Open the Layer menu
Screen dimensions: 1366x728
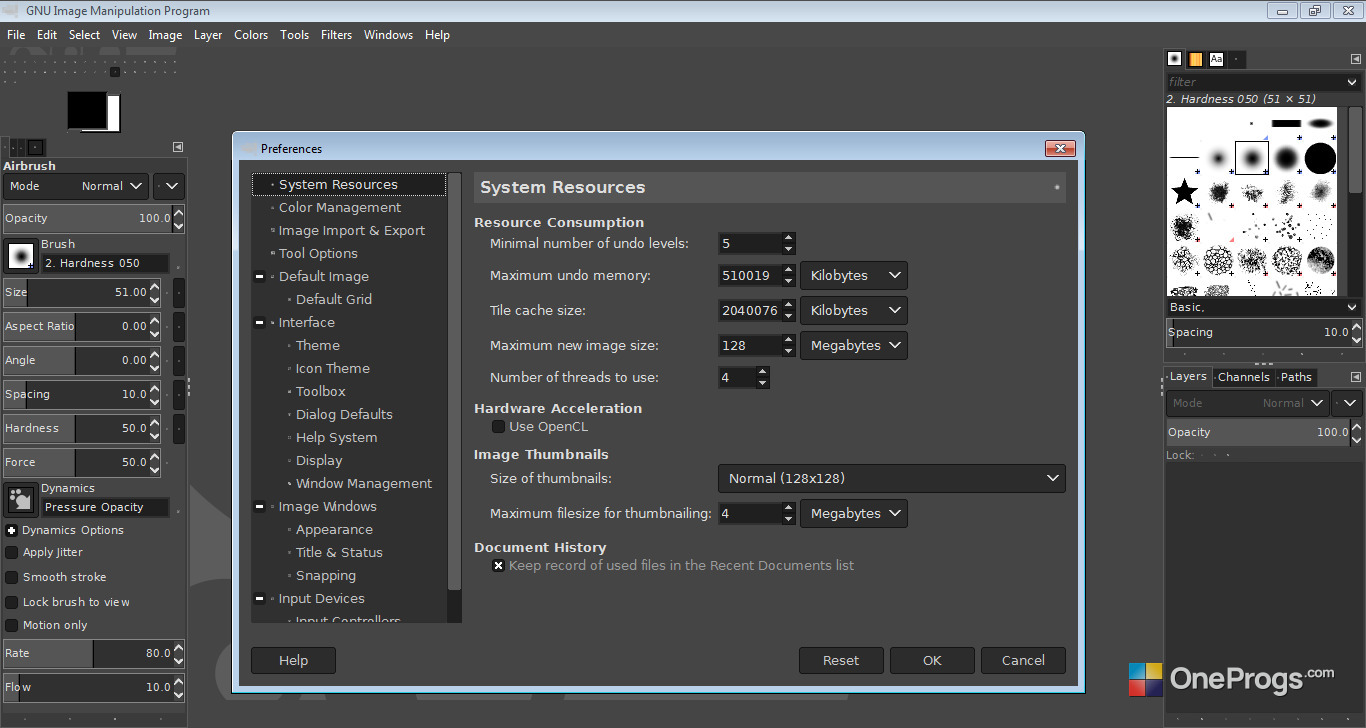point(208,35)
